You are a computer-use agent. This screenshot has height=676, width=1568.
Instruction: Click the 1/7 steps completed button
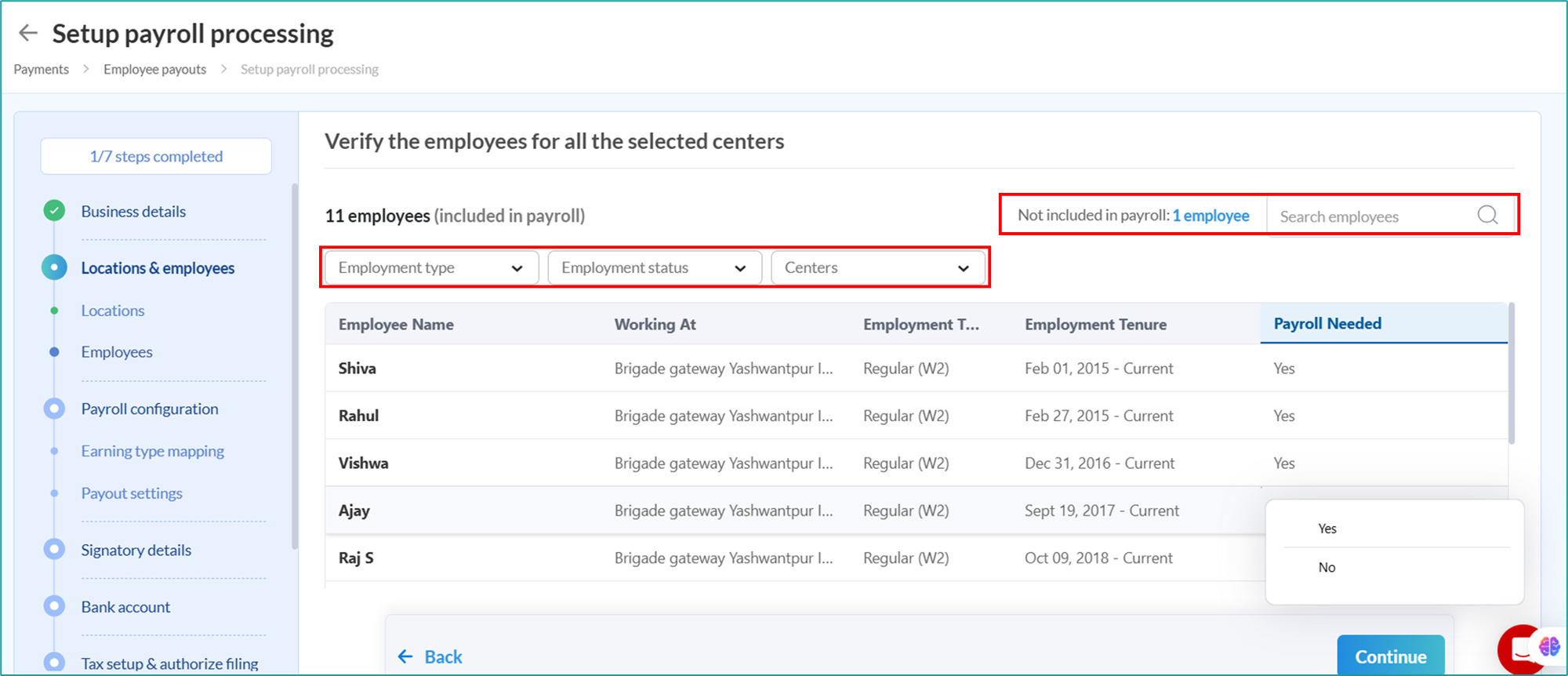pyautogui.click(x=156, y=156)
